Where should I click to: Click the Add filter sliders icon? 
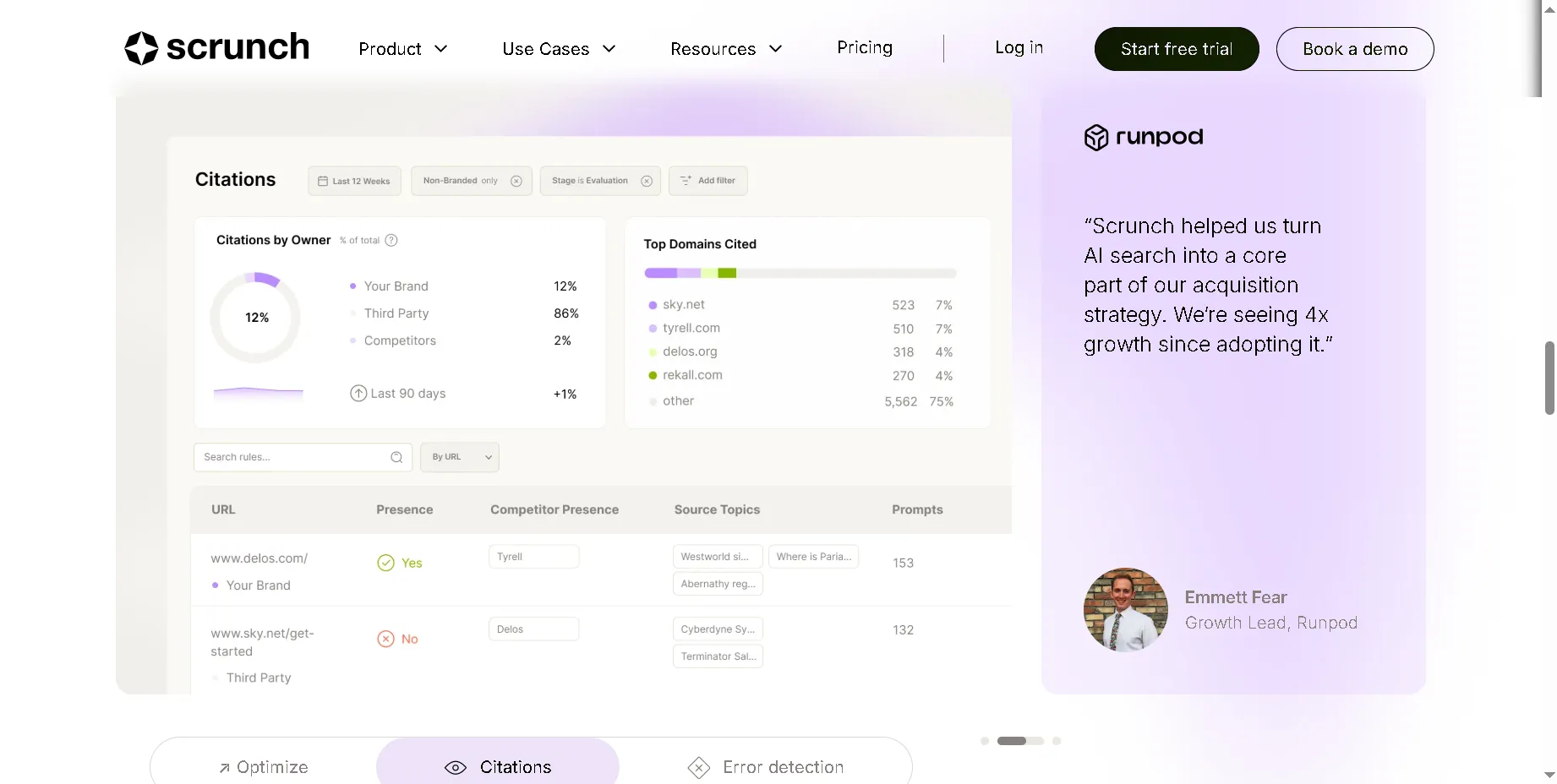(686, 181)
